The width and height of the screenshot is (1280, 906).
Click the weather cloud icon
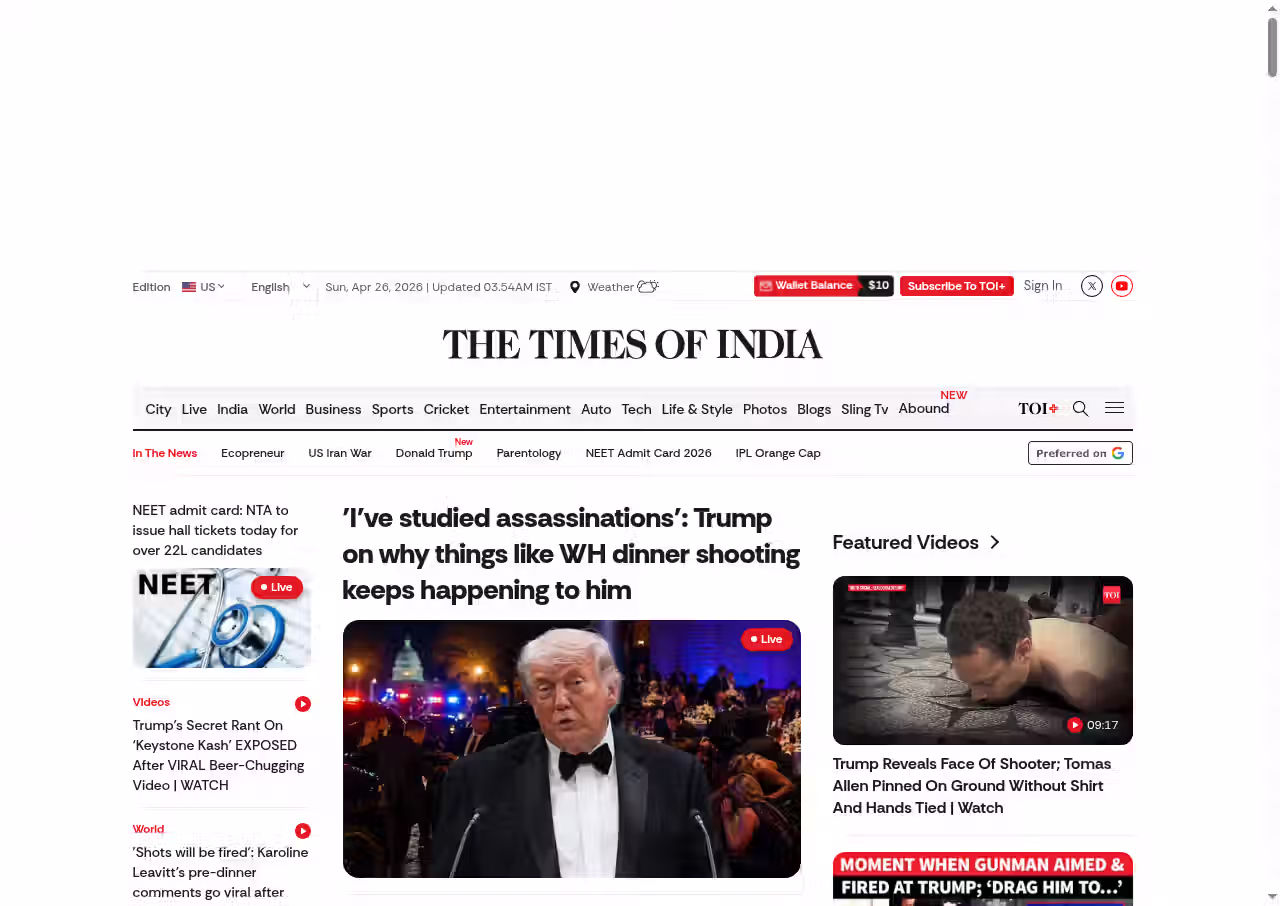pos(648,287)
